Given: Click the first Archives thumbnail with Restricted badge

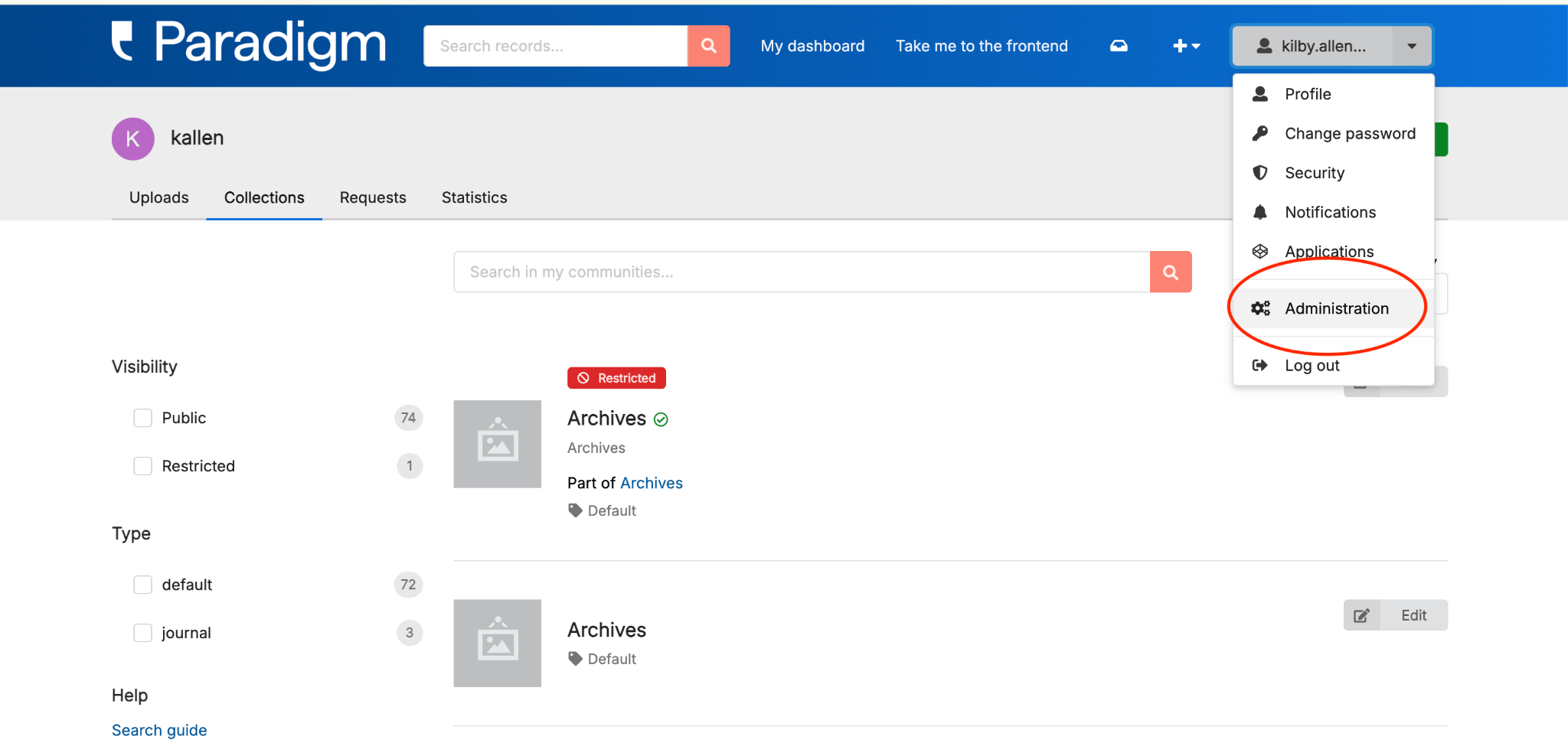Looking at the screenshot, I should (498, 444).
